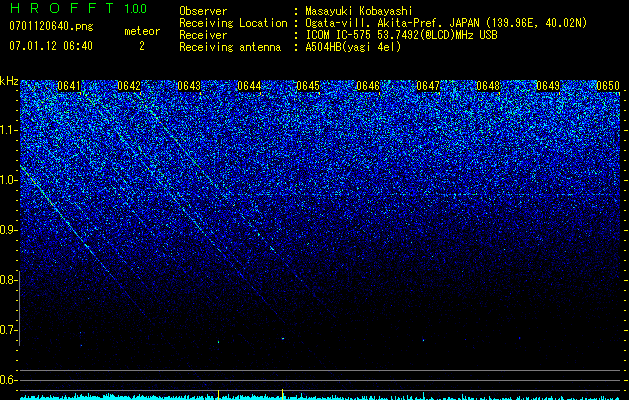Image resolution: width=629 pixels, height=400 pixels.
Task: Click observer name Masayuki Kobayashi
Action: (359, 11)
